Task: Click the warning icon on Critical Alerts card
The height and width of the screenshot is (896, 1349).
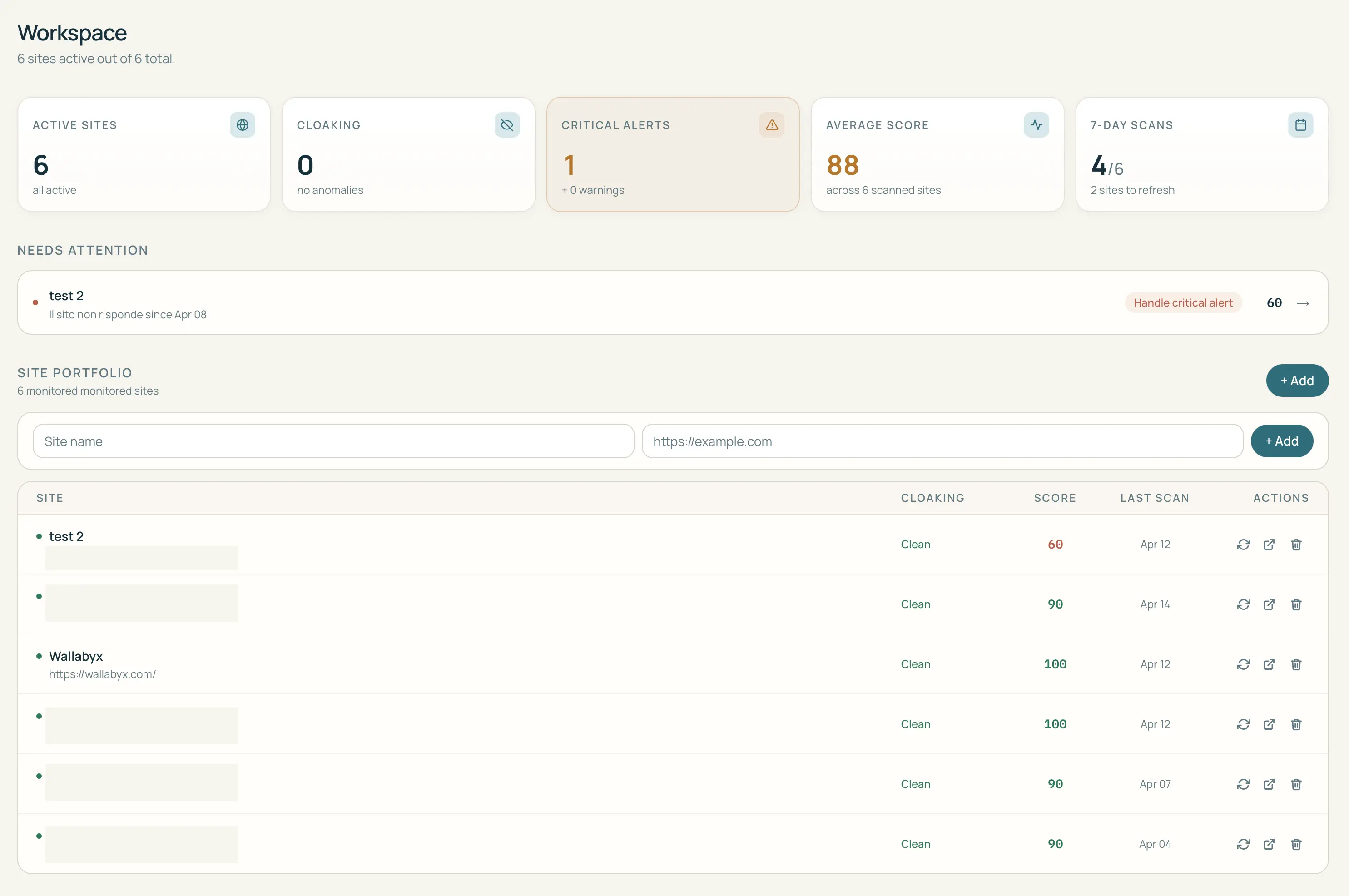Action: tap(771, 124)
